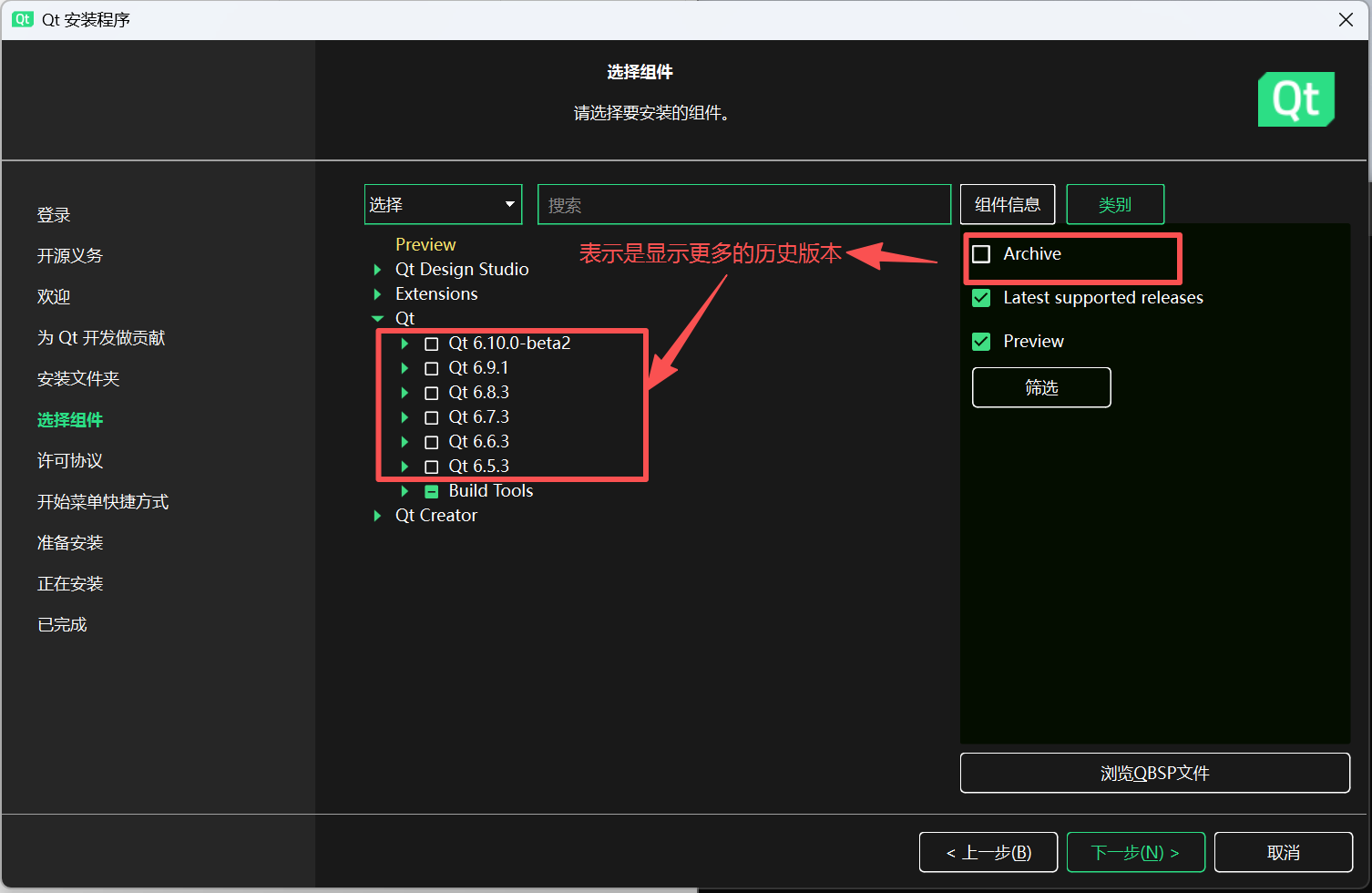Expand the Extensions node

tap(377, 294)
